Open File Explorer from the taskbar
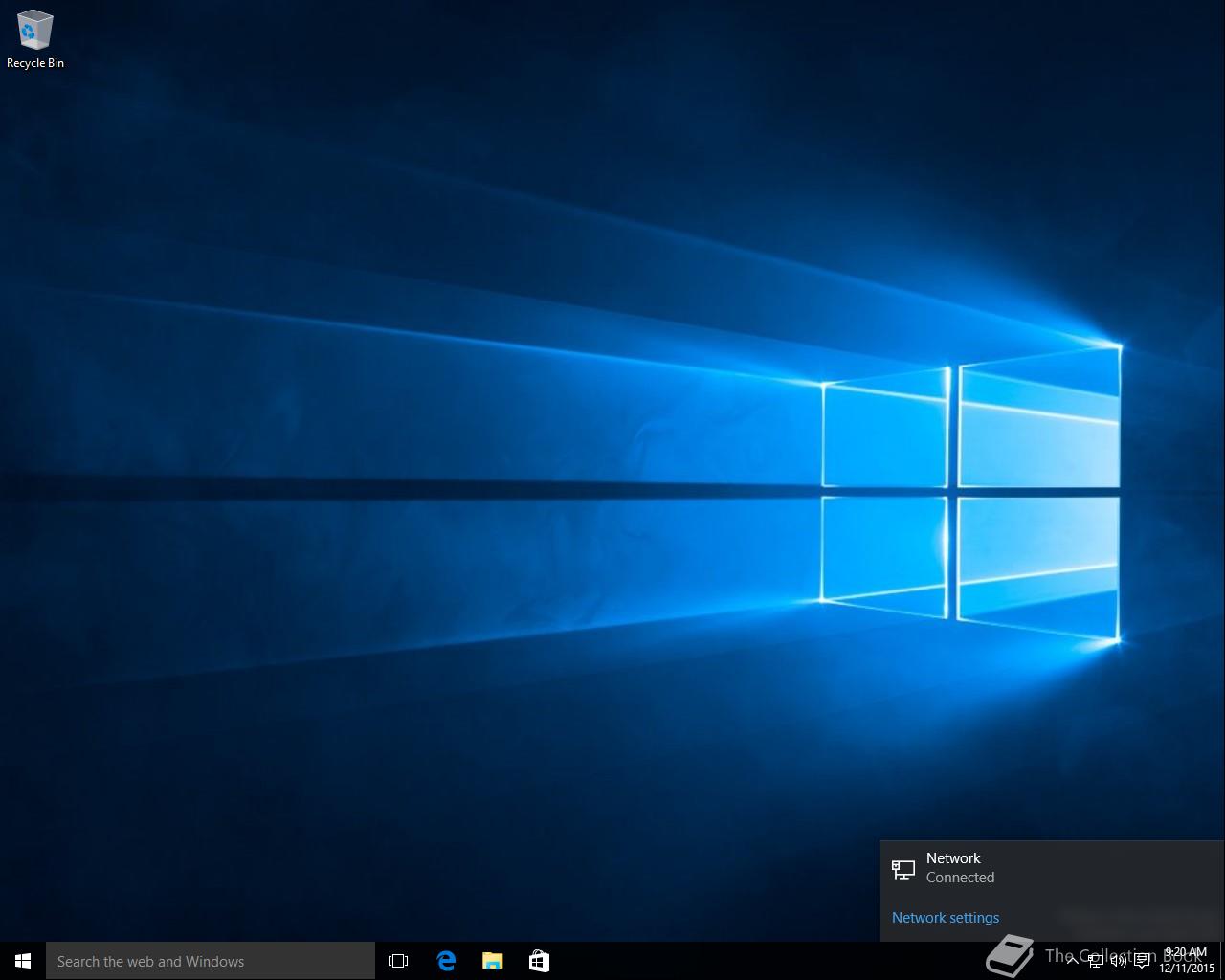Image resolution: width=1225 pixels, height=980 pixels. click(492, 961)
